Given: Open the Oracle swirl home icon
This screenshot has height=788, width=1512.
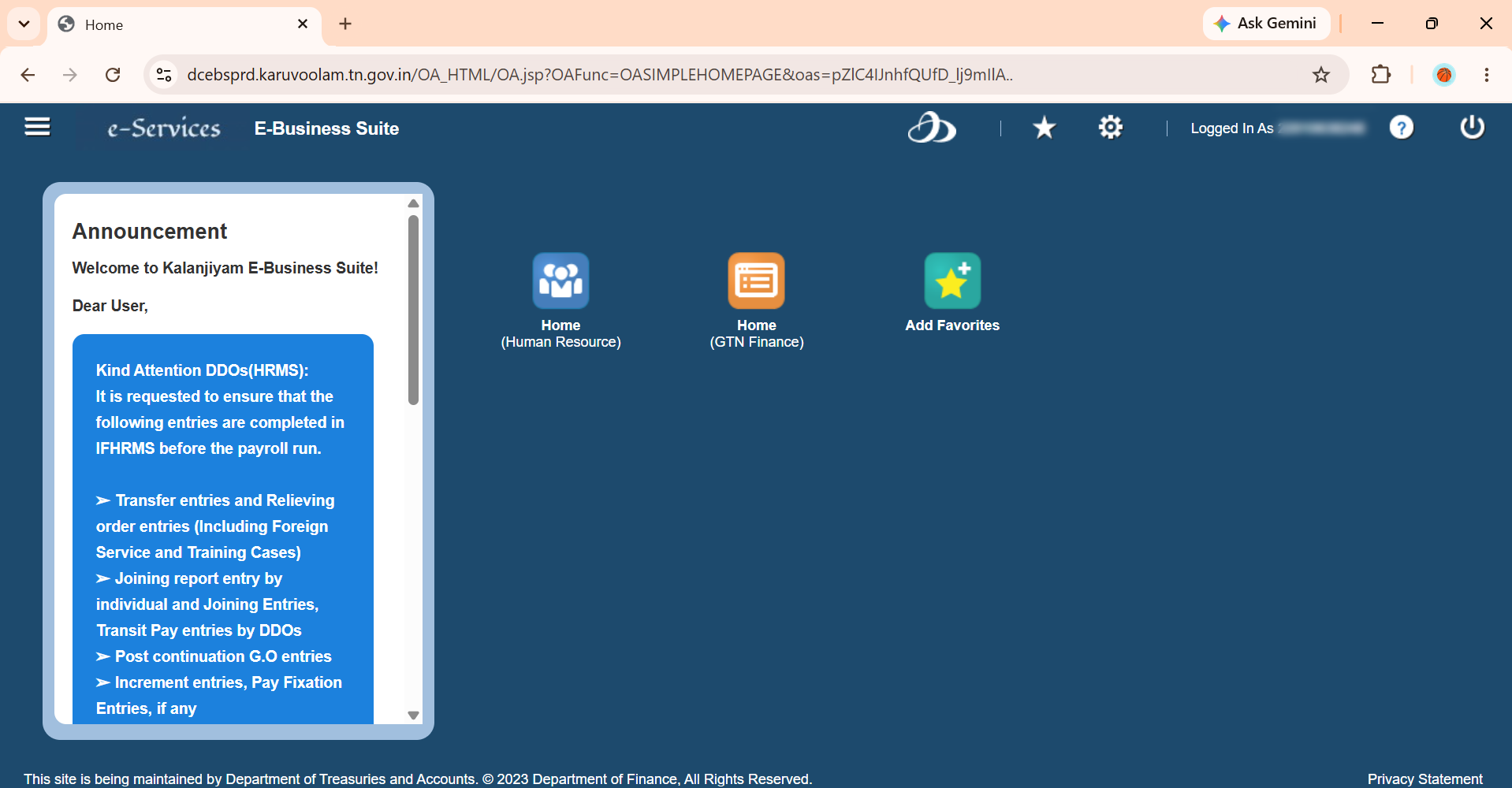Looking at the screenshot, I should pos(931,128).
